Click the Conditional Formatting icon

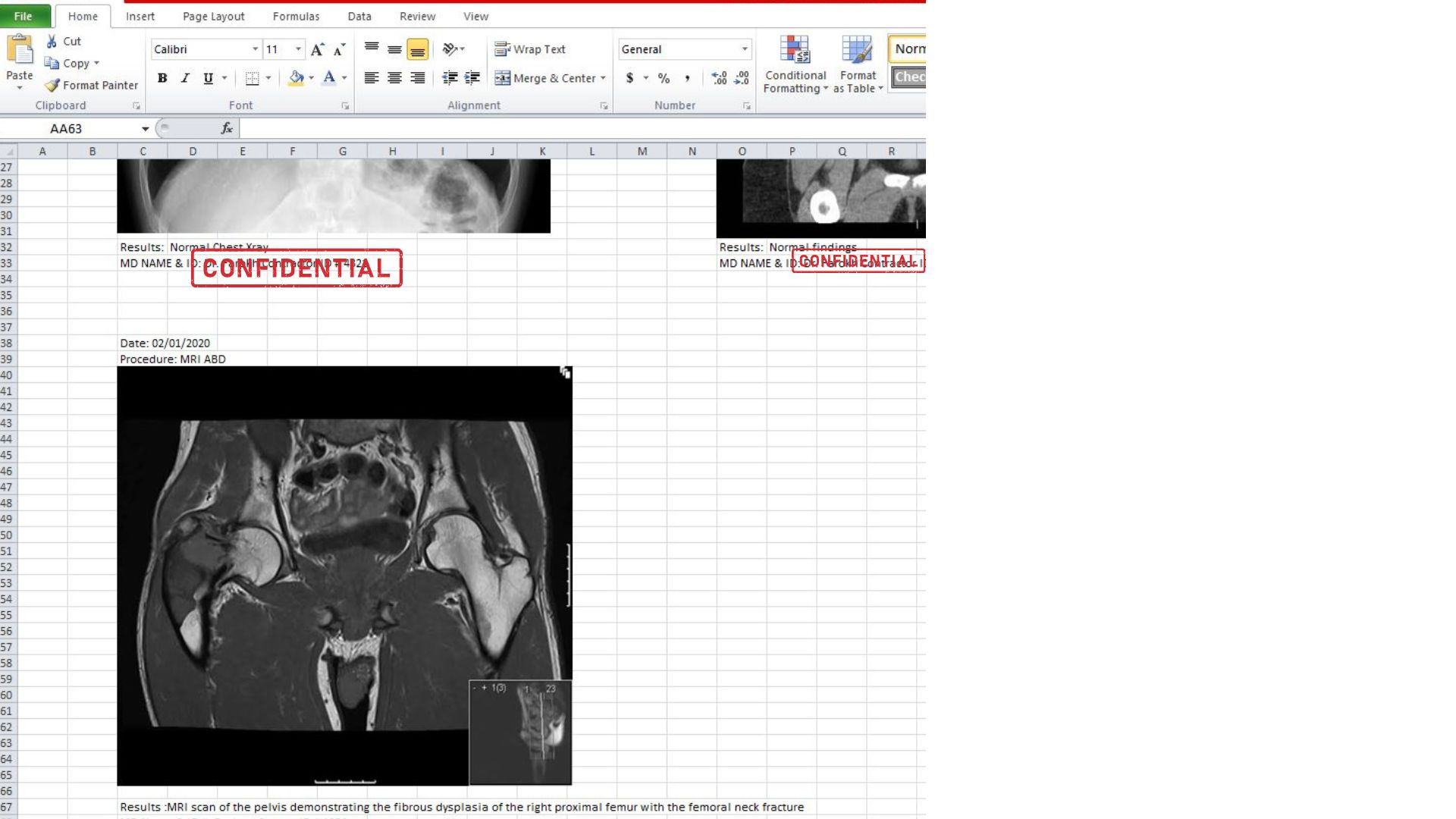coord(794,50)
